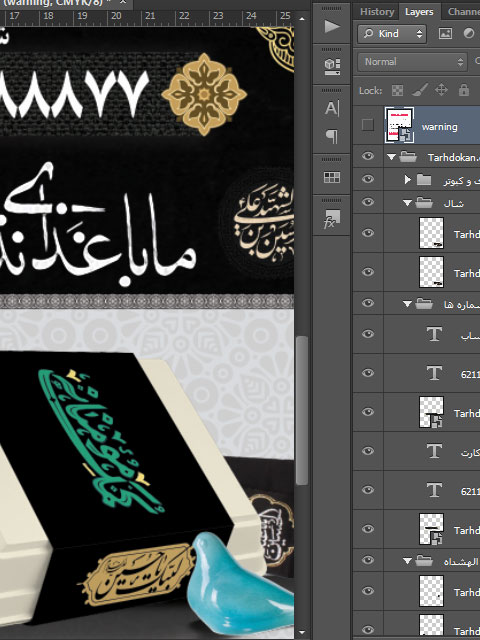Collapse the ماره ها group
The width and height of the screenshot is (480, 640).
coord(407,304)
